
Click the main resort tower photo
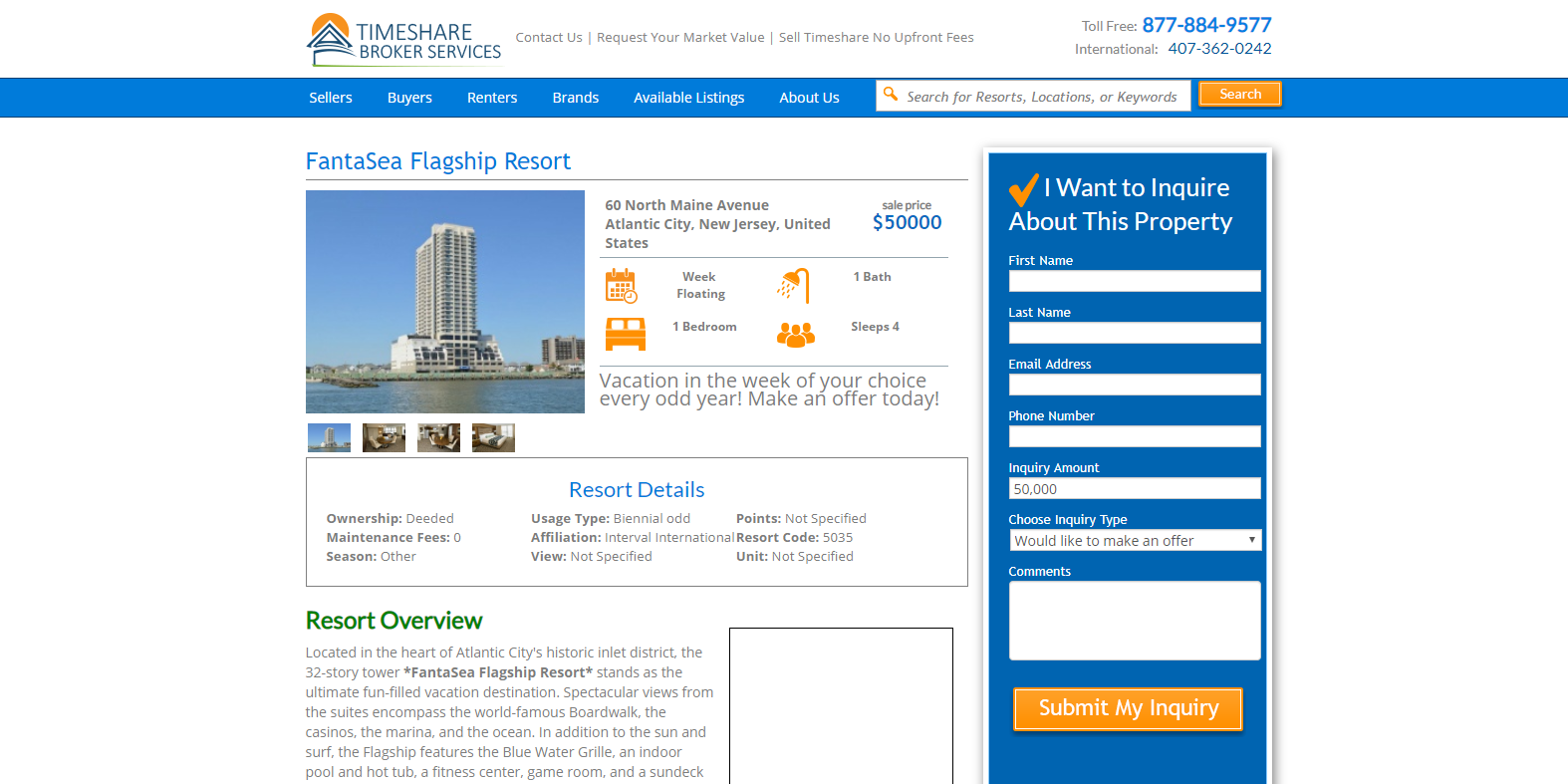coord(445,302)
